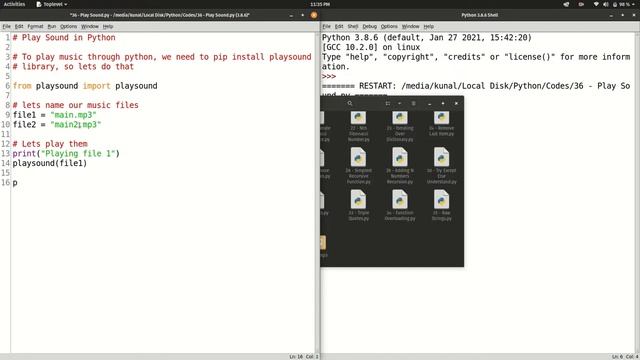Click the editor's vertical scrollbar

(x=316, y=192)
